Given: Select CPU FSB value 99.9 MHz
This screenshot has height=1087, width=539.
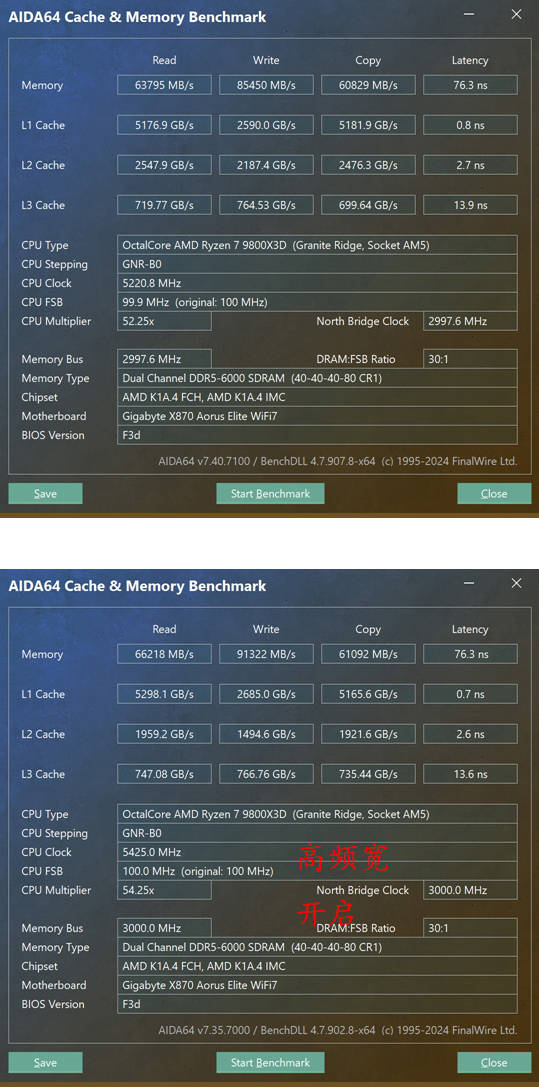Looking at the screenshot, I should coord(317,302).
